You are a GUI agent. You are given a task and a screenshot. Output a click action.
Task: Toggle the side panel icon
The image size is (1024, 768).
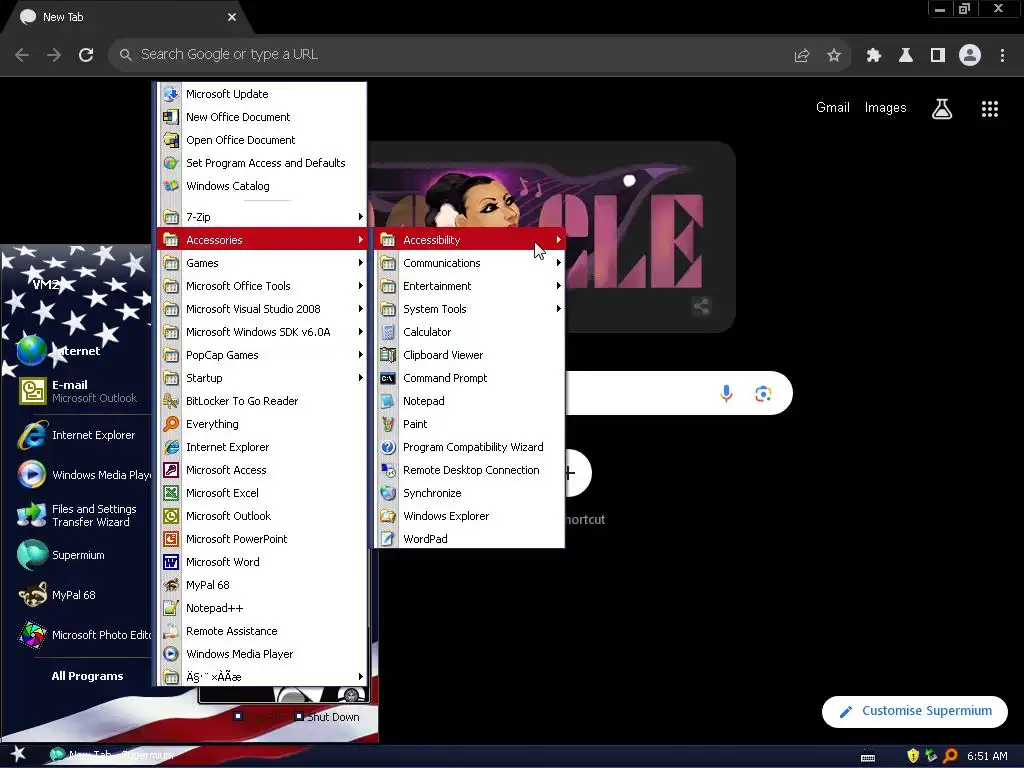point(938,56)
